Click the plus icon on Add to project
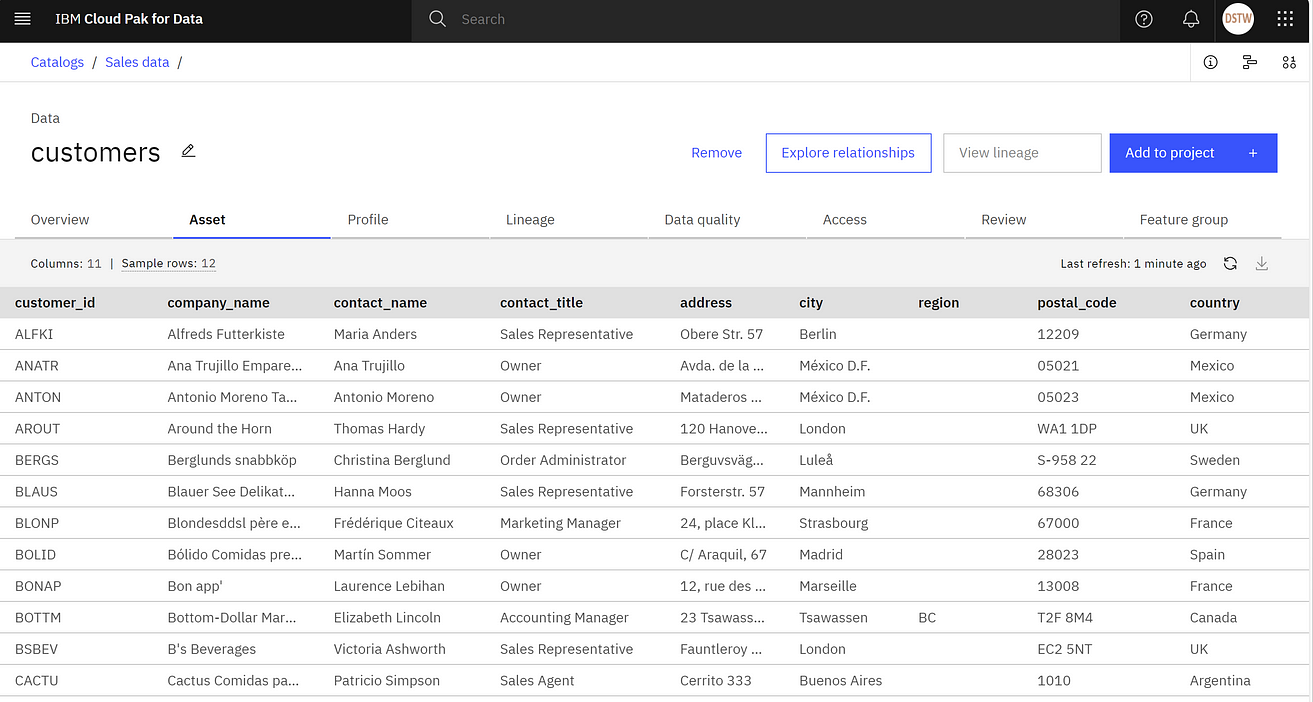The image size is (1313, 702). tap(1253, 153)
